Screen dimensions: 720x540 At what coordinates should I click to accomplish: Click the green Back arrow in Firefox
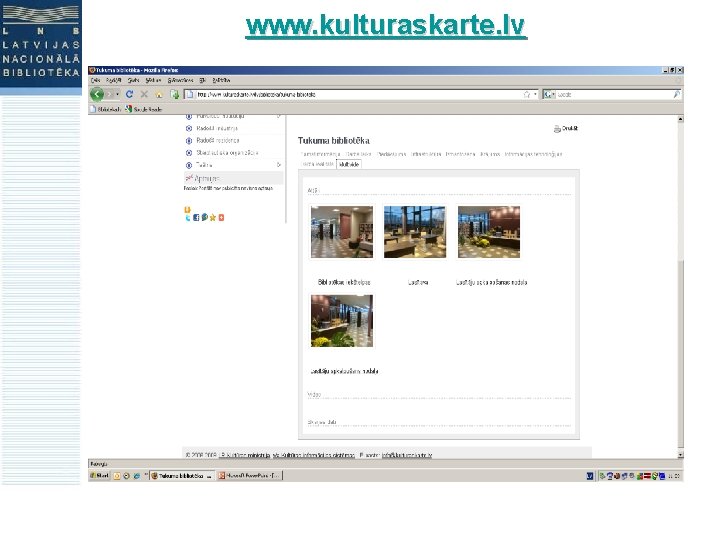pyautogui.click(x=96, y=94)
